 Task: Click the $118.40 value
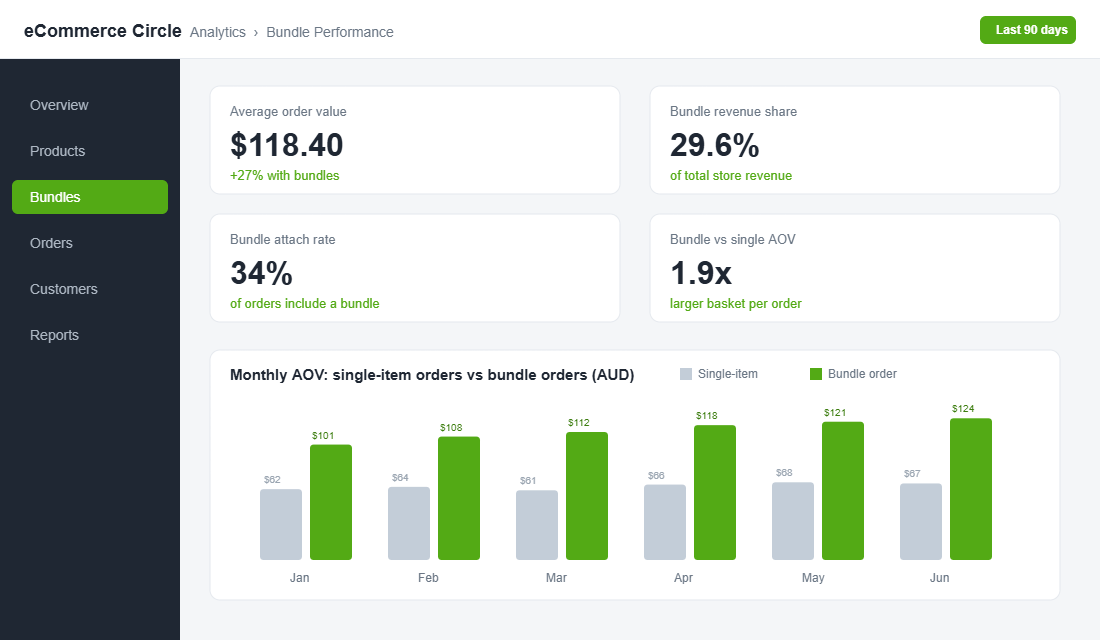[286, 145]
